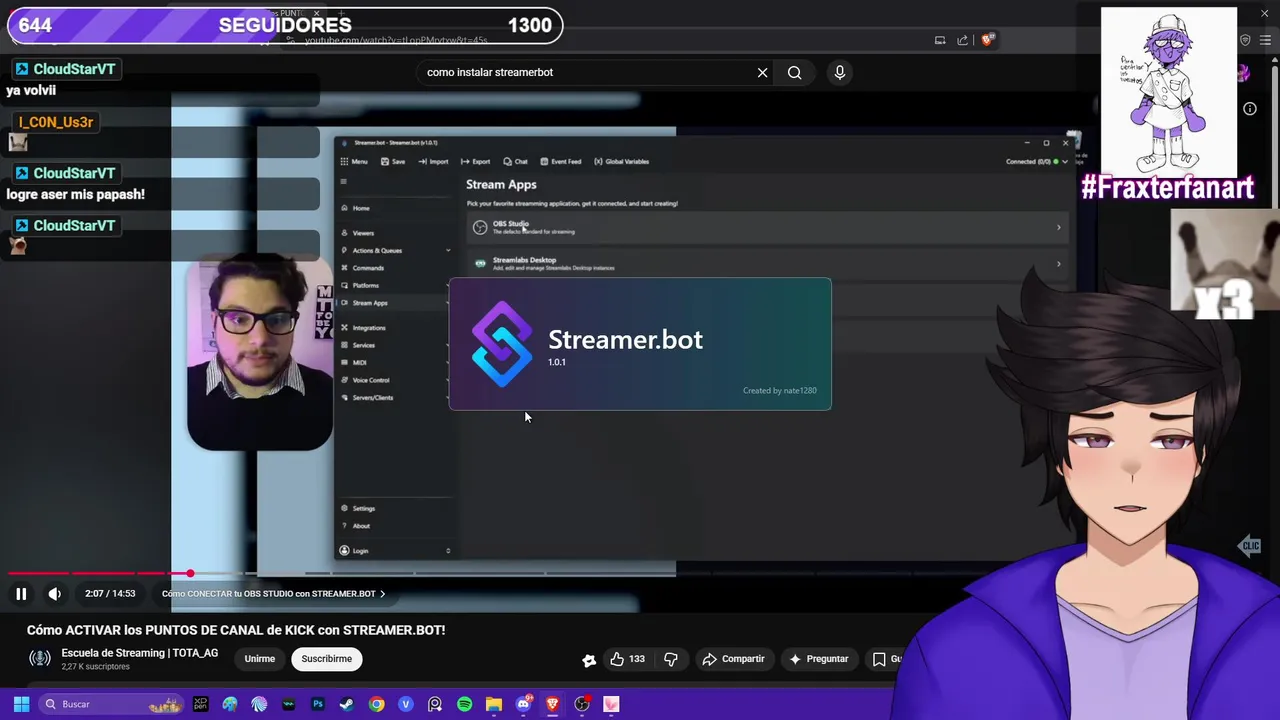The image size is (1280, 720).
Task: Collapse the Streamer.bot sidebar with the hamburger icon
Action: [343, 182]
